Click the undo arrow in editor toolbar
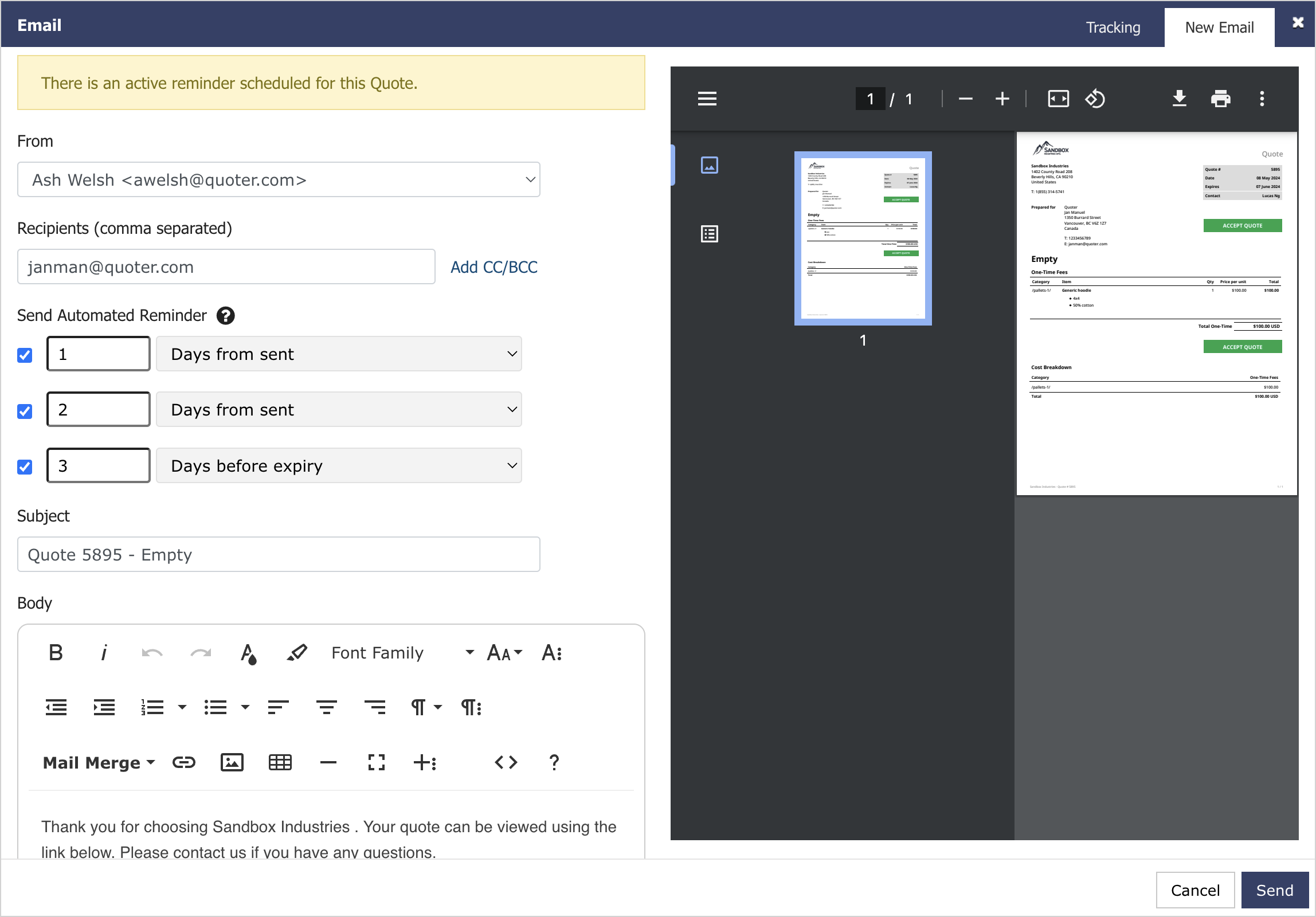This screenshot has height=917, width=1316. (152, 652)
